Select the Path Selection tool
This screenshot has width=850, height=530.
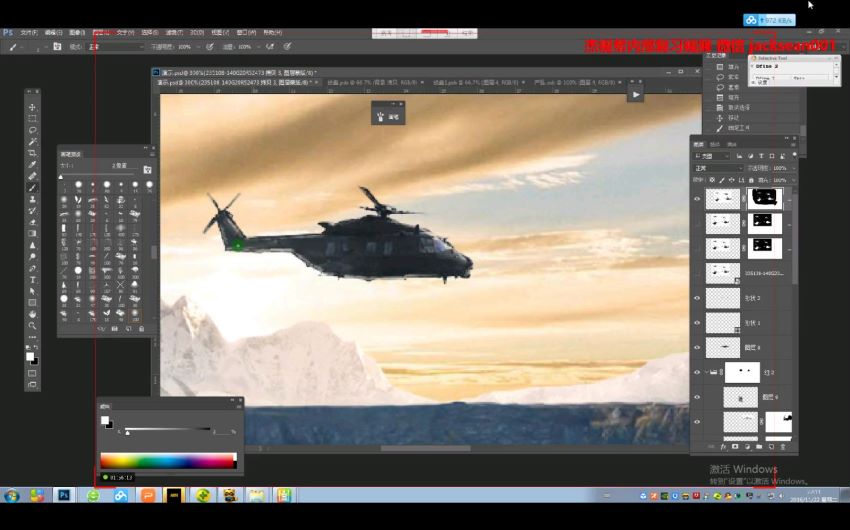(x=33, y=291)
